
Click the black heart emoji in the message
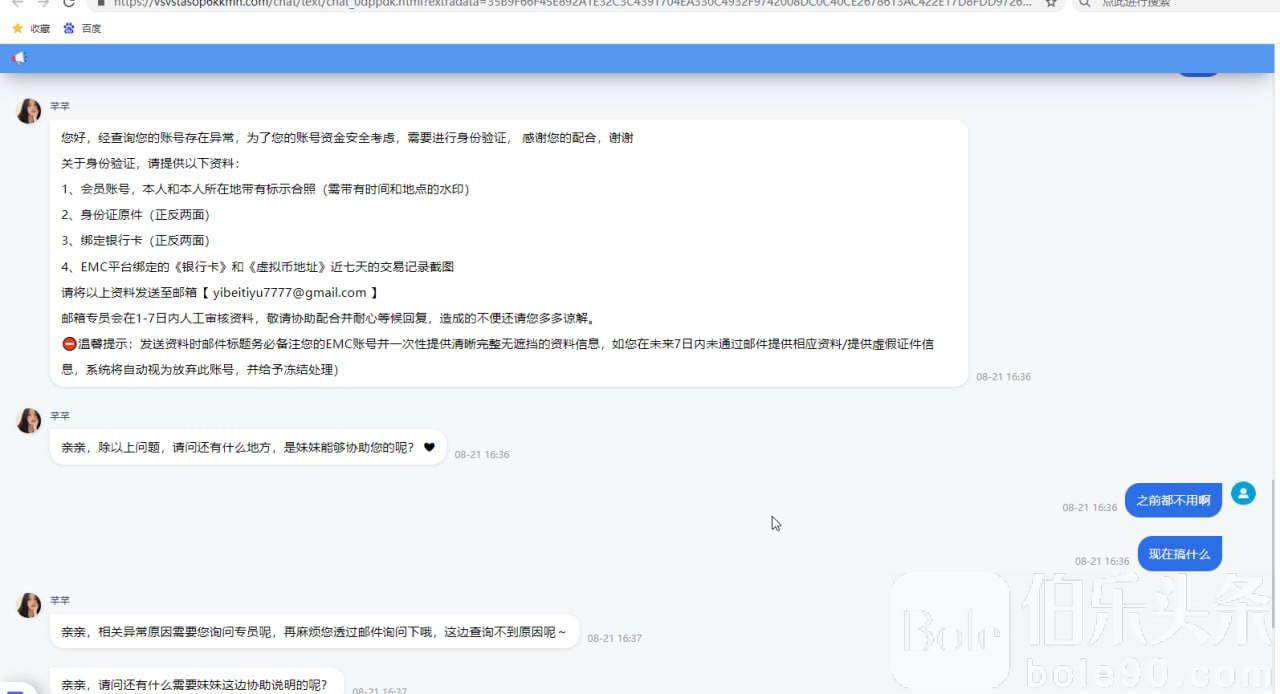pos(429,448)
